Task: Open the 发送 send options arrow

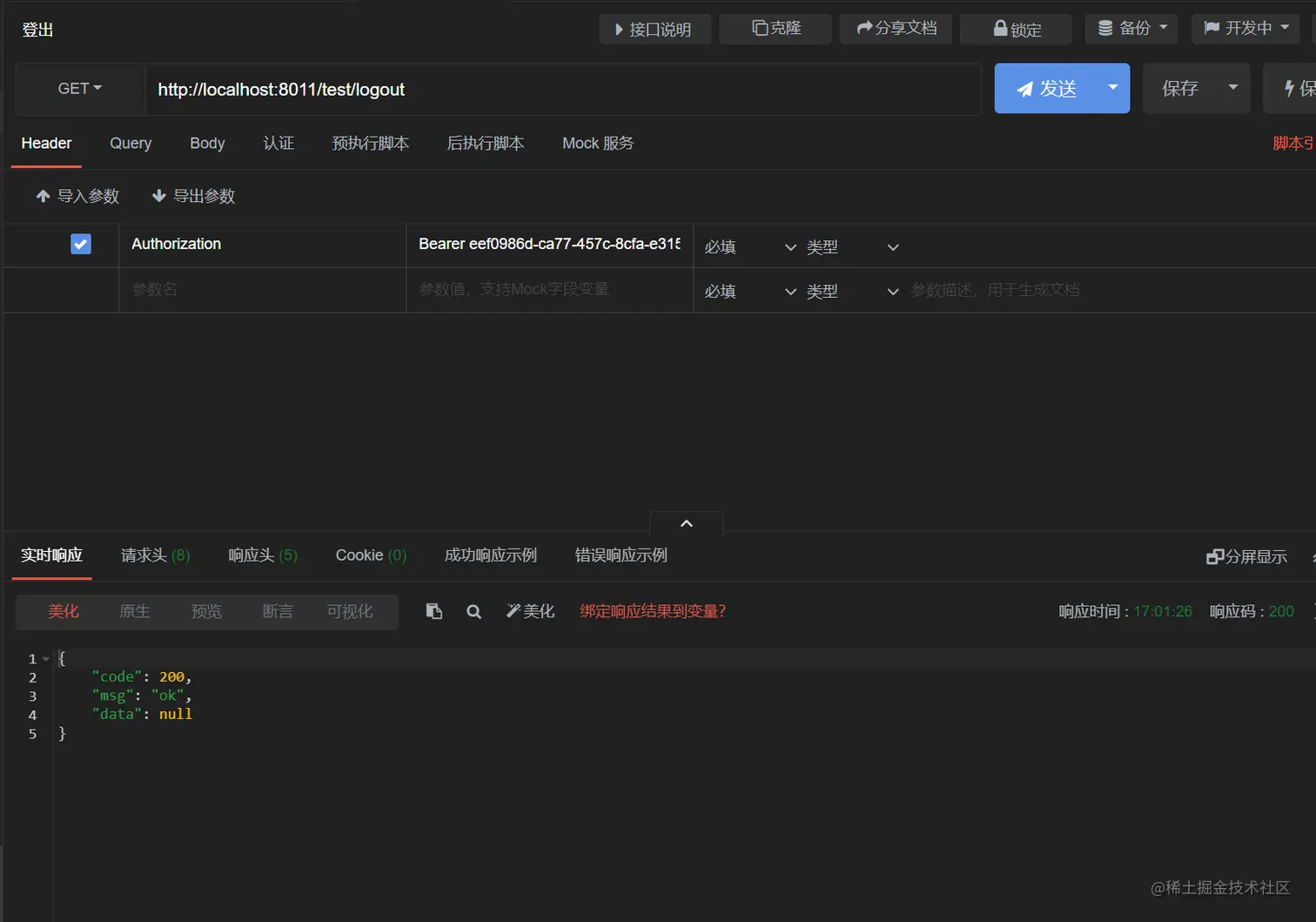Action: pyautogui.click(x=1113, y=88)
